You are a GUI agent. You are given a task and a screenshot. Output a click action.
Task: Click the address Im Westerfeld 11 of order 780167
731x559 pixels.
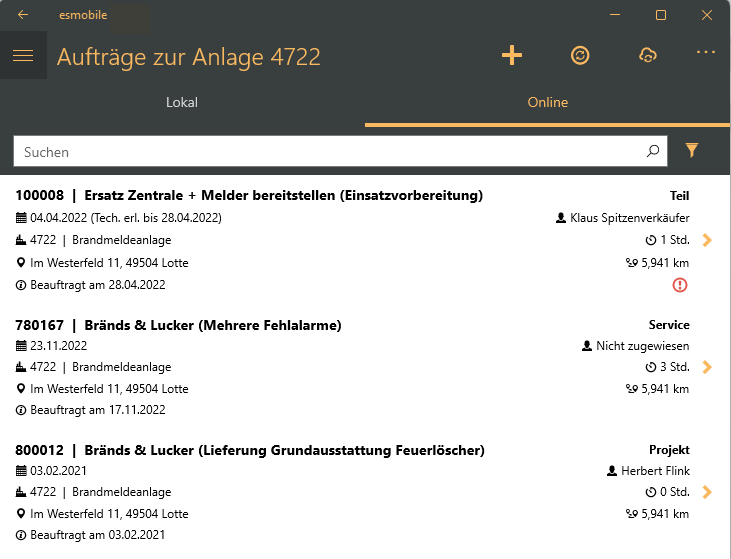coord(109,389)
